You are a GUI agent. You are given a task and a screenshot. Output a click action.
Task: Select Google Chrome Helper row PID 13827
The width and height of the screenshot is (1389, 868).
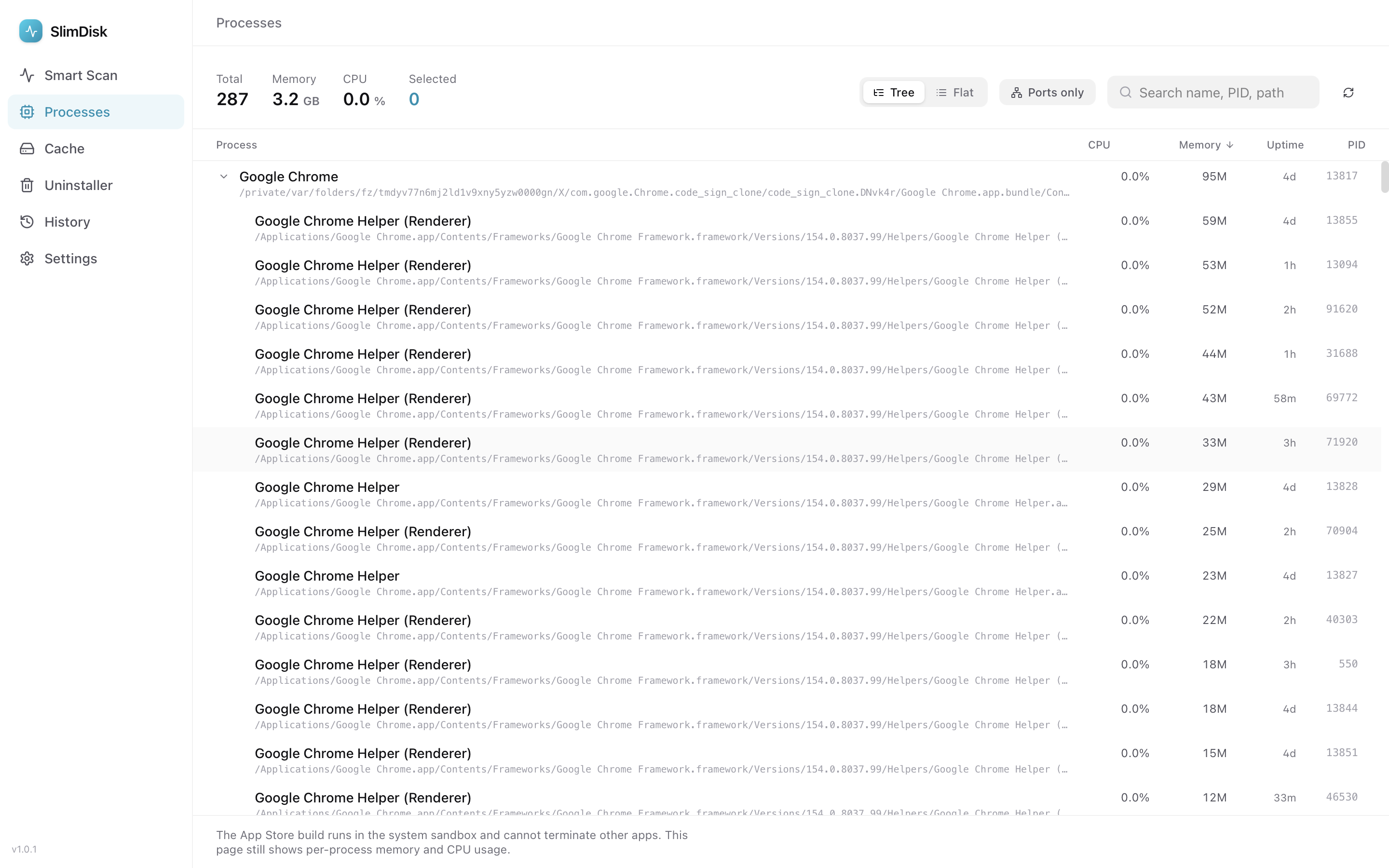tap(787, 583)
